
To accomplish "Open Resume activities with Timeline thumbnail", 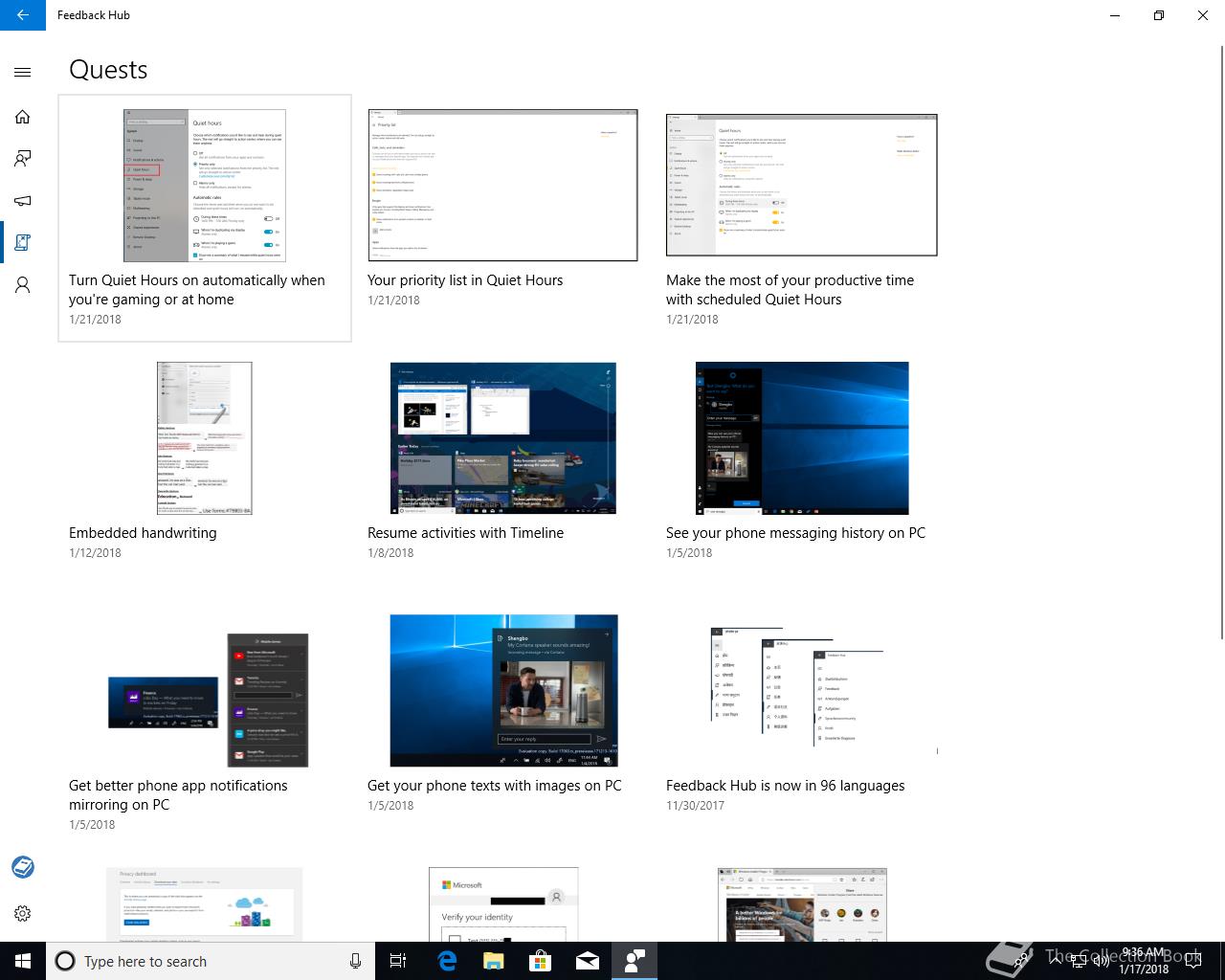I will pos(503,438).
